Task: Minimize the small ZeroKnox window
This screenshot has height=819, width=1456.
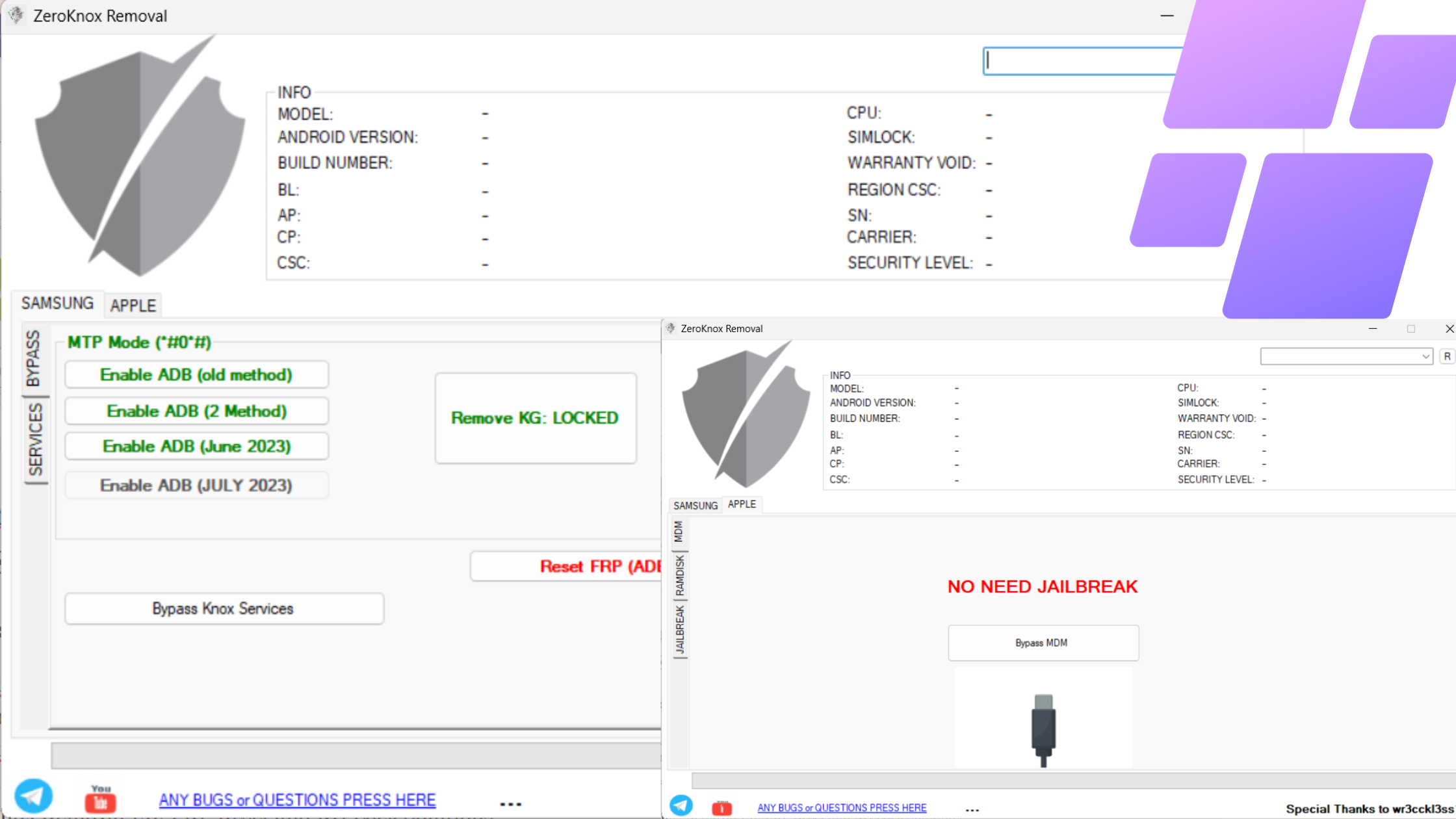Action: point(1373,329)
